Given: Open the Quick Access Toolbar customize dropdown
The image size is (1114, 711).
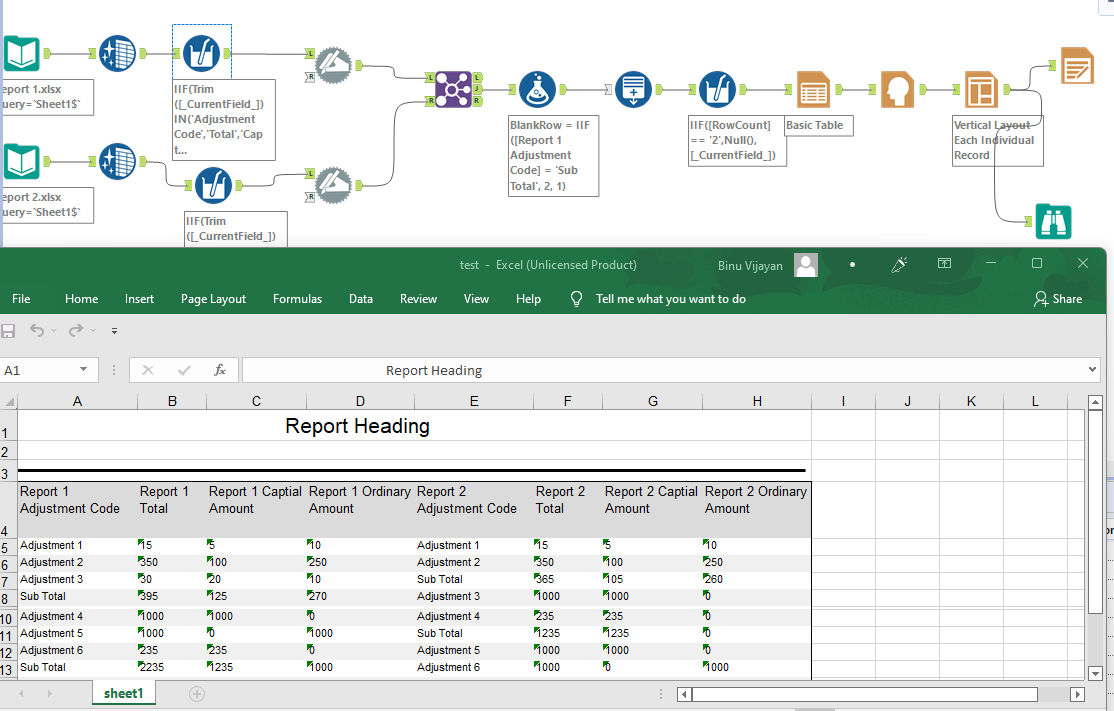Looking at the screenshot, I should click(x=113, y=330).
